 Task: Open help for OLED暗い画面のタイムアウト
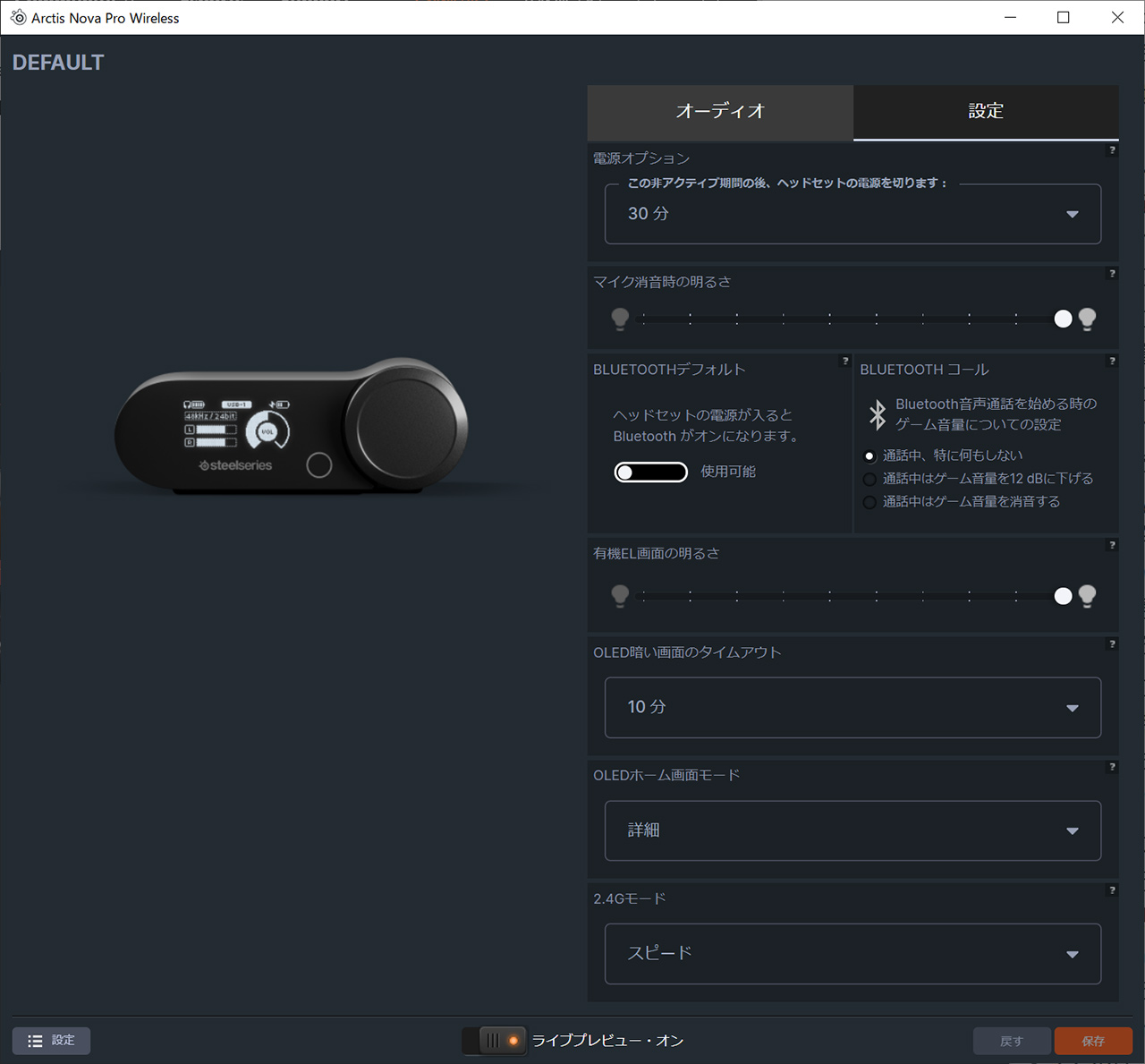click(1112, 644)
